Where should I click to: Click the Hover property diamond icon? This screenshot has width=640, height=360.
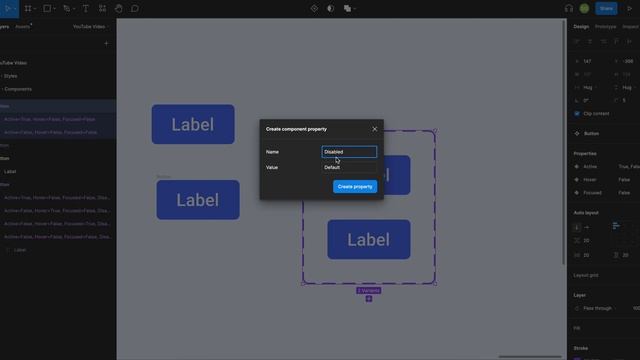pos(577,180)
